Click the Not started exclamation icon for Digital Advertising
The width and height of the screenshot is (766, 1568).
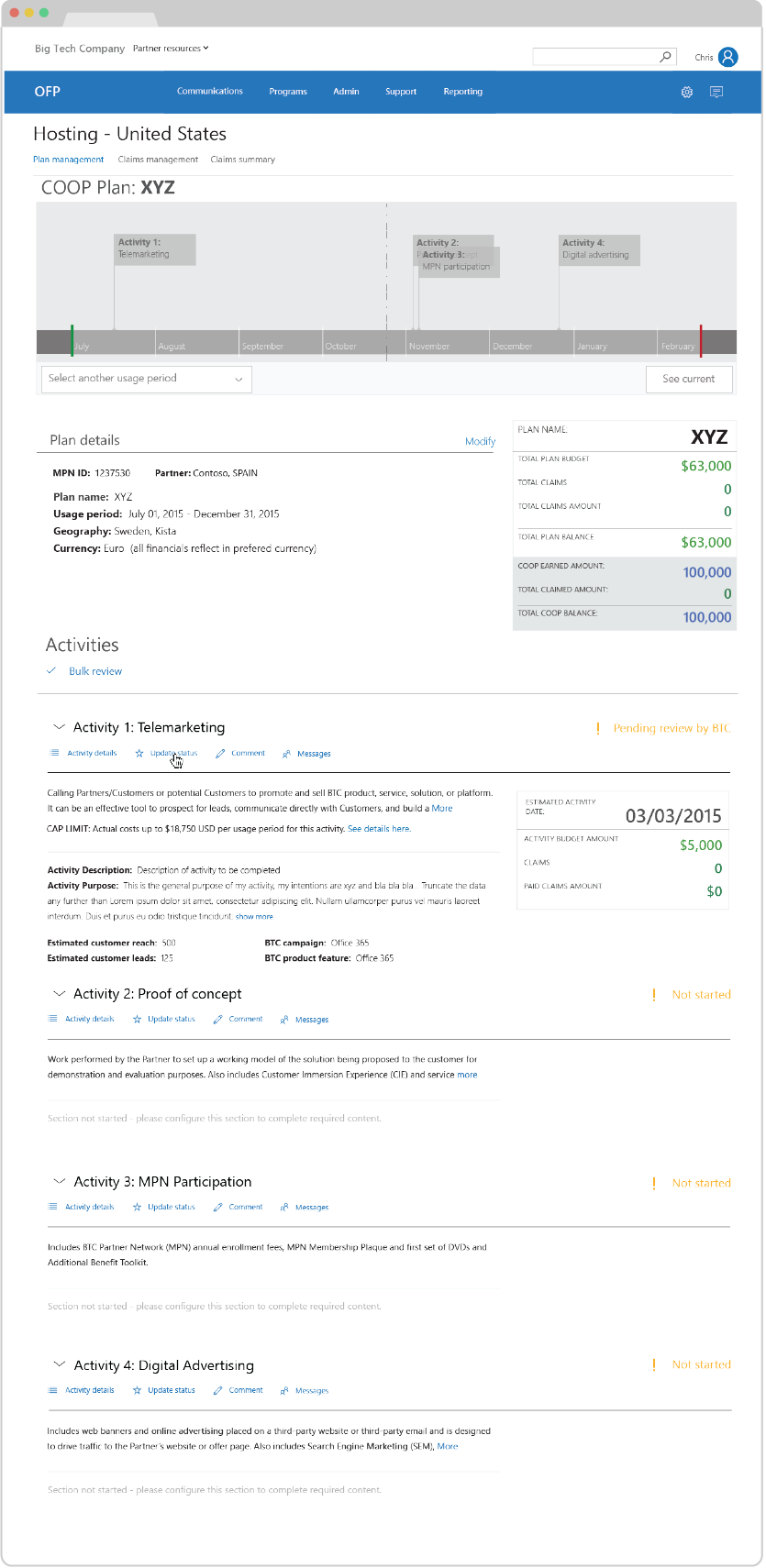654,1365
